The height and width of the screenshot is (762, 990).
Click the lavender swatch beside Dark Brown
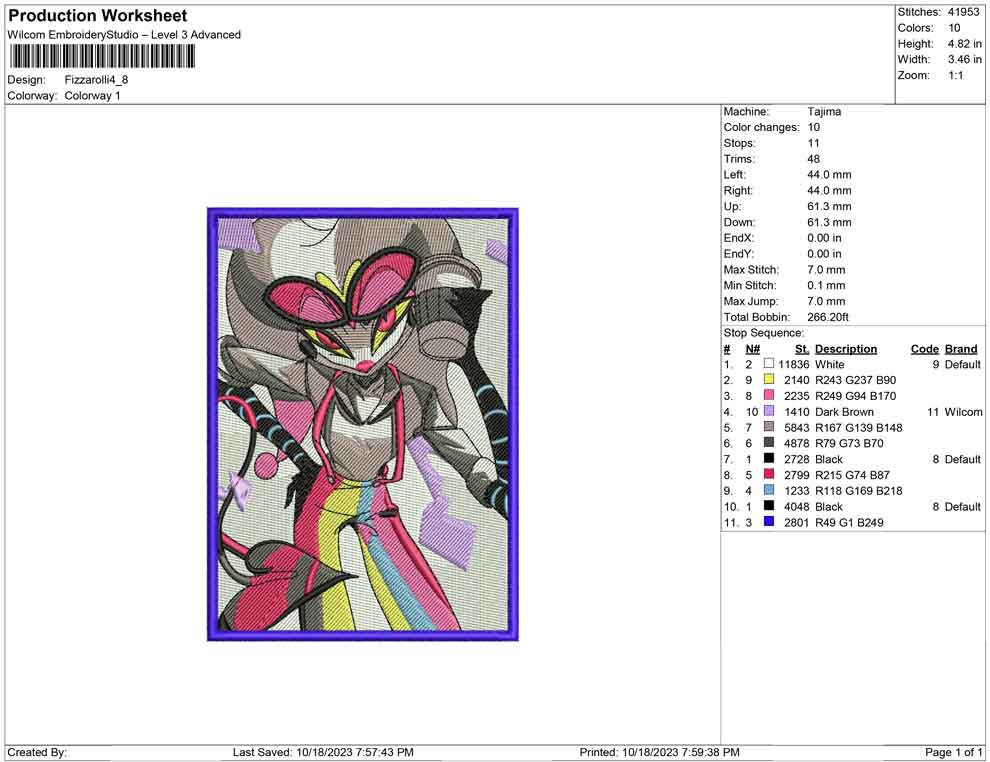[x=768, y=411]
